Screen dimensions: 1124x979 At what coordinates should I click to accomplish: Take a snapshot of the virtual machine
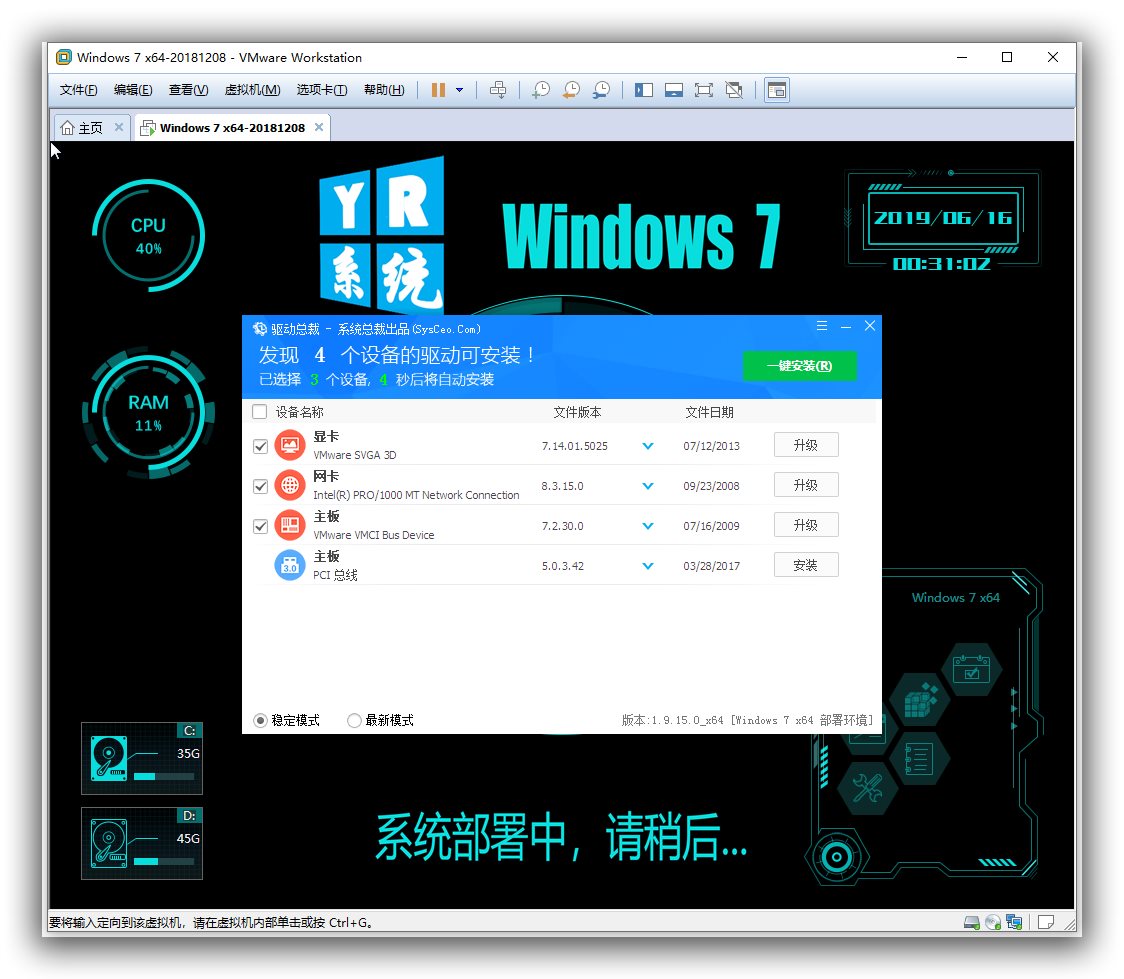(541, 90)
